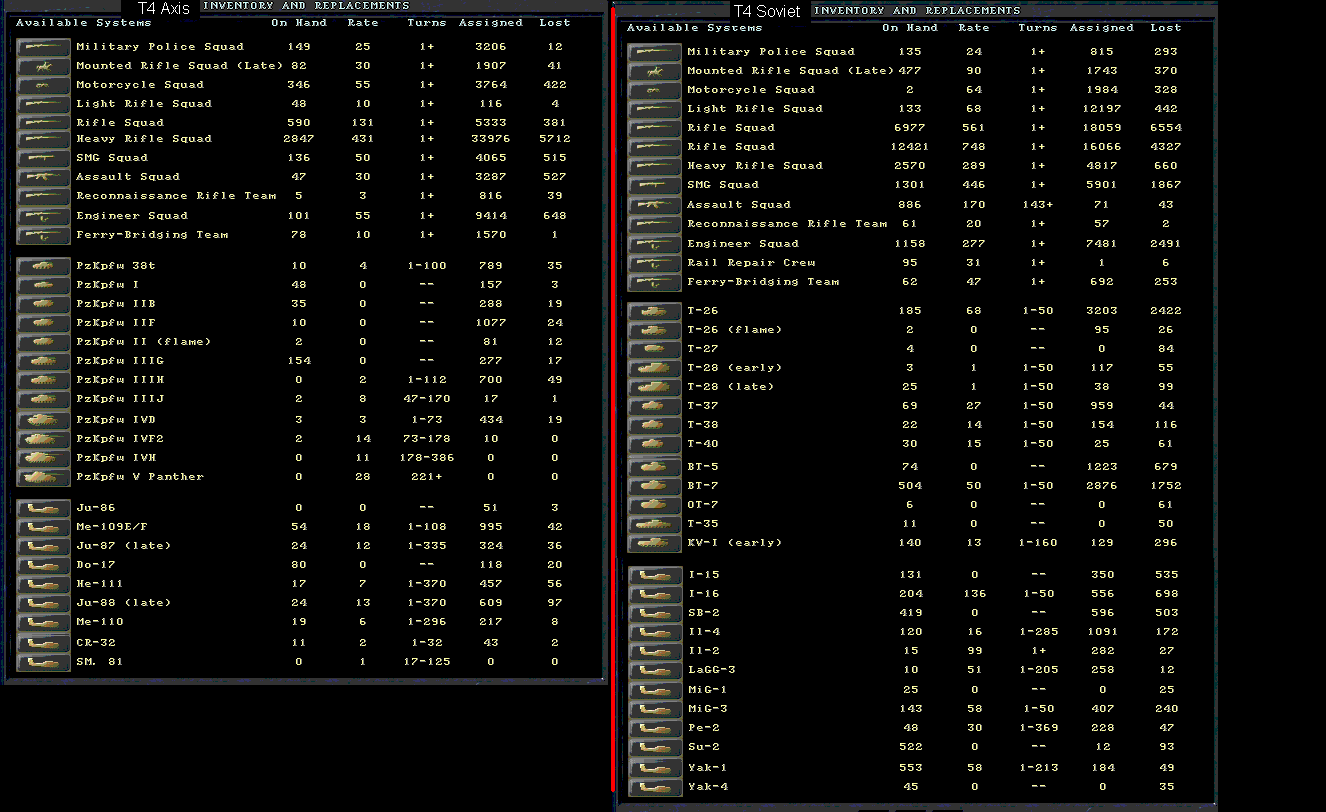Select the Yak-4 aircraft icon
This screenshot has height=812, width=1326.
655,787
